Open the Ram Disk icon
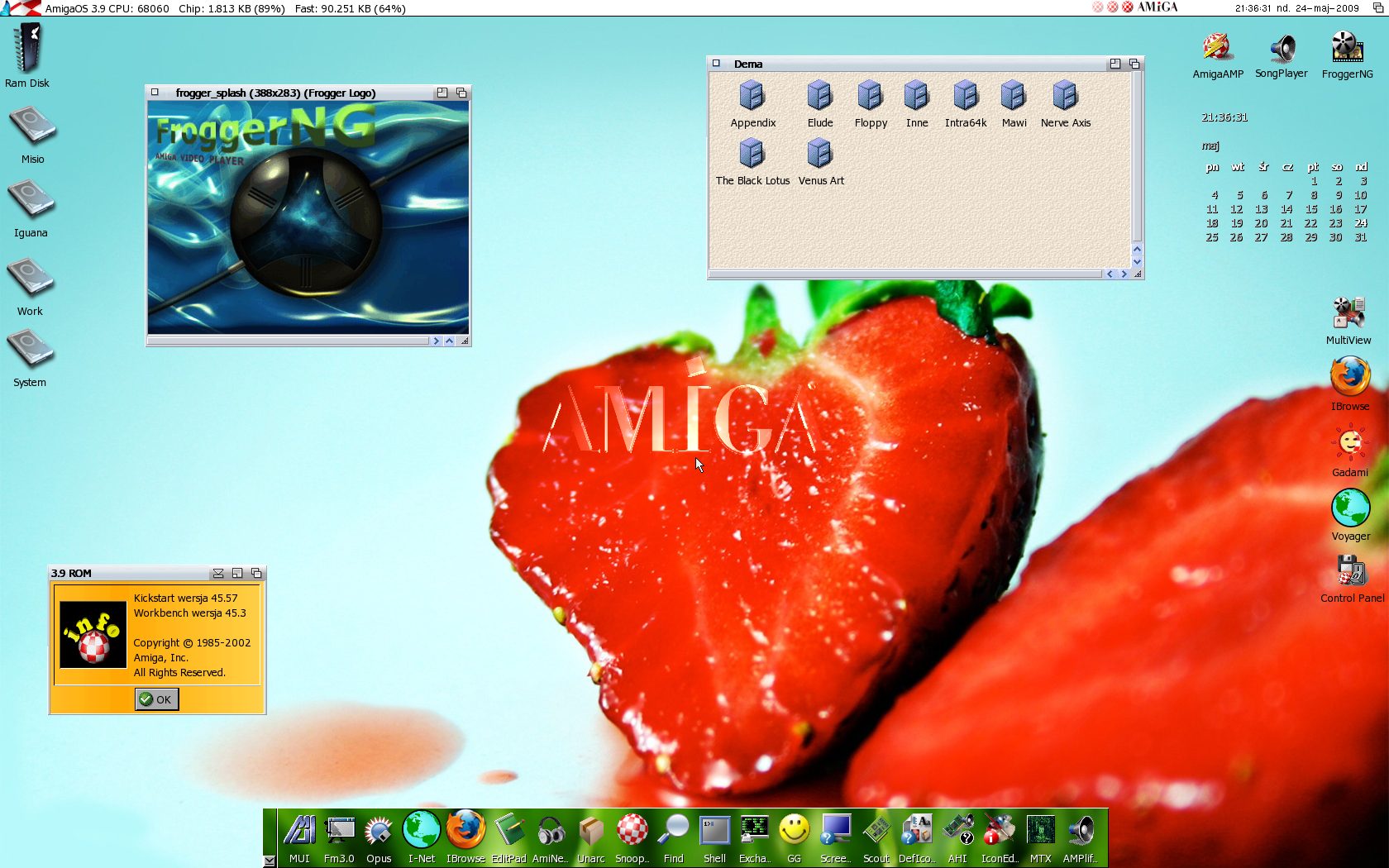This screenshot has height=868, width=1389. [27, 55]
